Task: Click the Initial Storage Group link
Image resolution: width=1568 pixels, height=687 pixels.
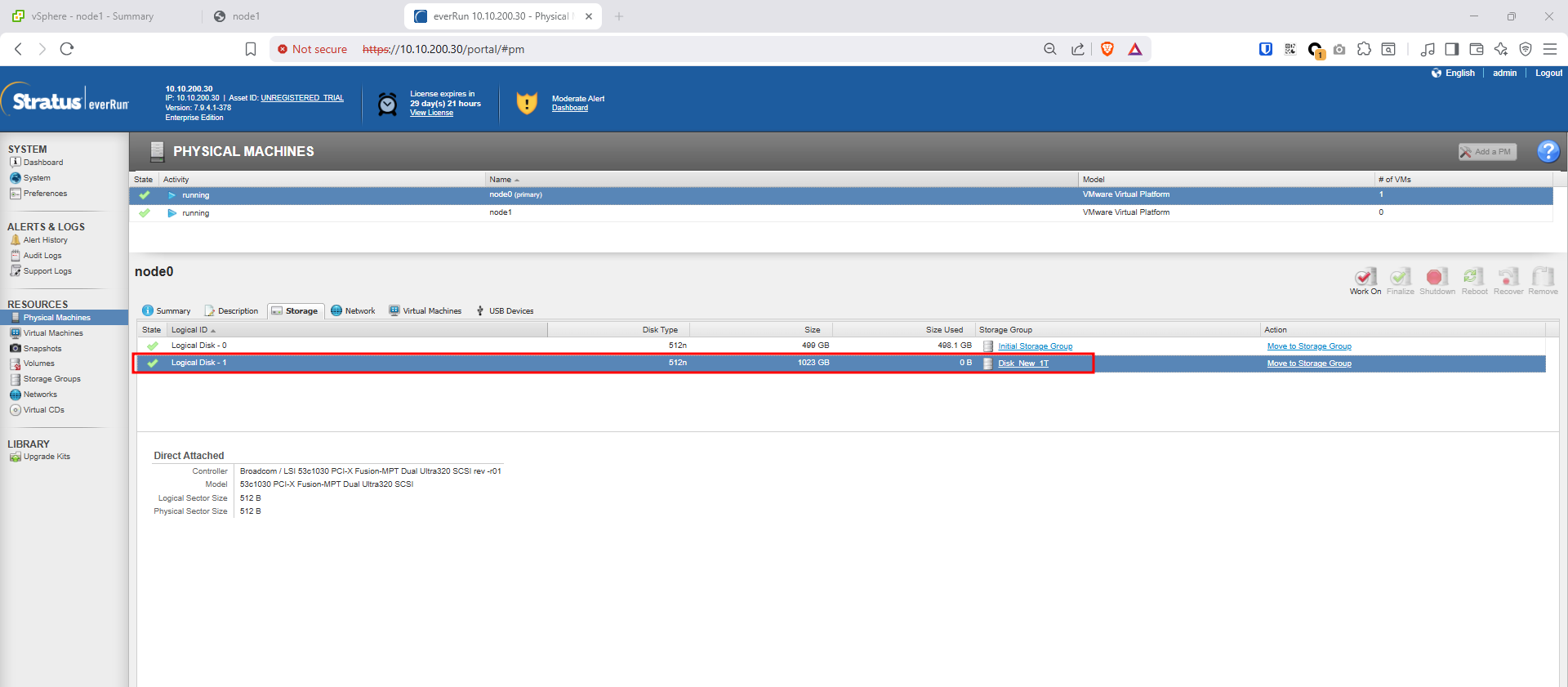Action: [1035, 346]
